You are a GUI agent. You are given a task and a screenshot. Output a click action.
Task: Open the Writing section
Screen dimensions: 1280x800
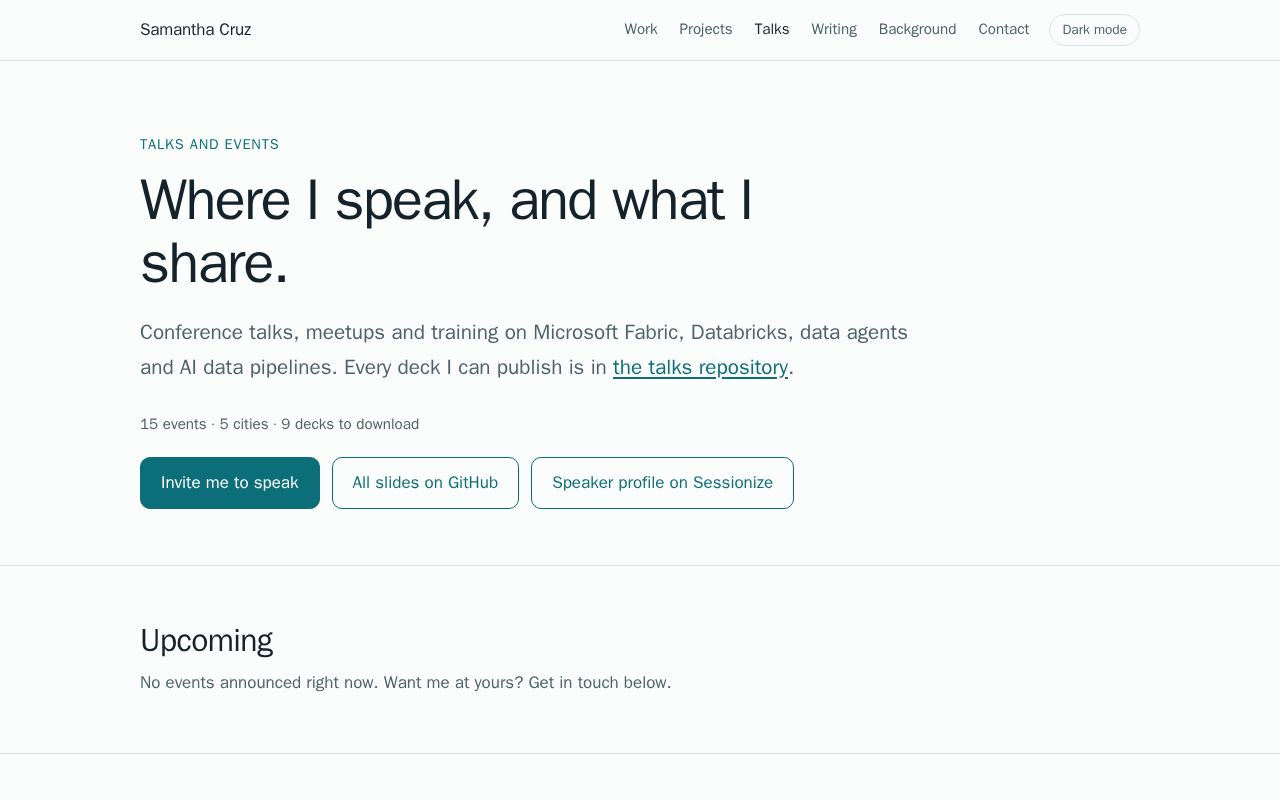(x=834, y=30)
